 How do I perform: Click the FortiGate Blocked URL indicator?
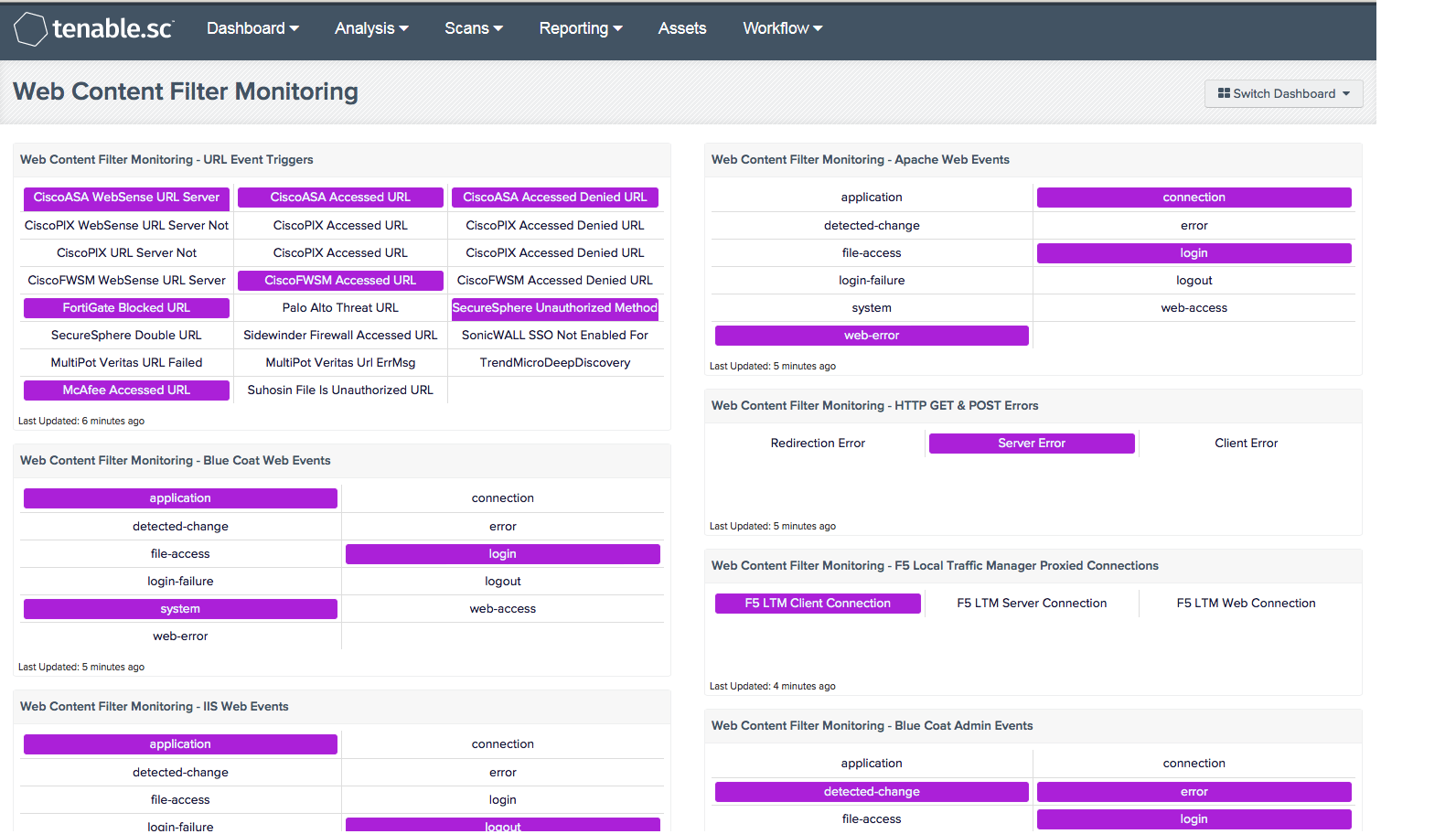click(x=126, y=308)
